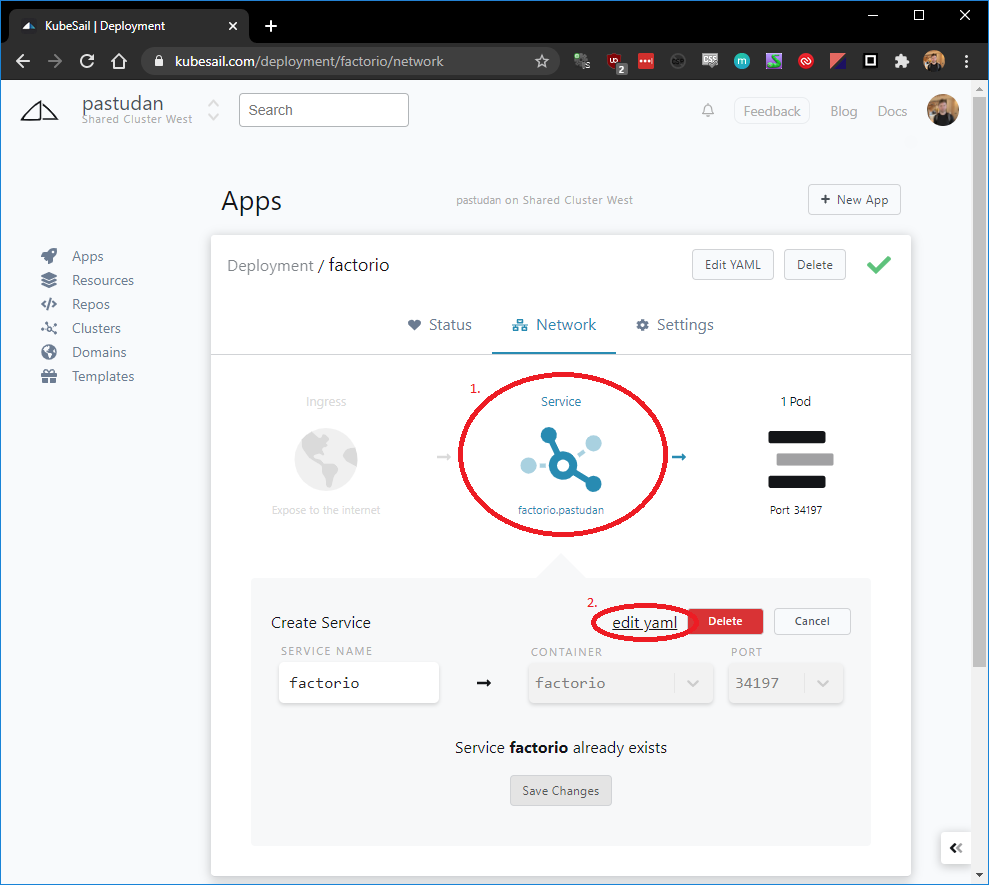Switch to the Settings tab
The width and height of the screenshot is (989, 885).
tap(675, 325)
